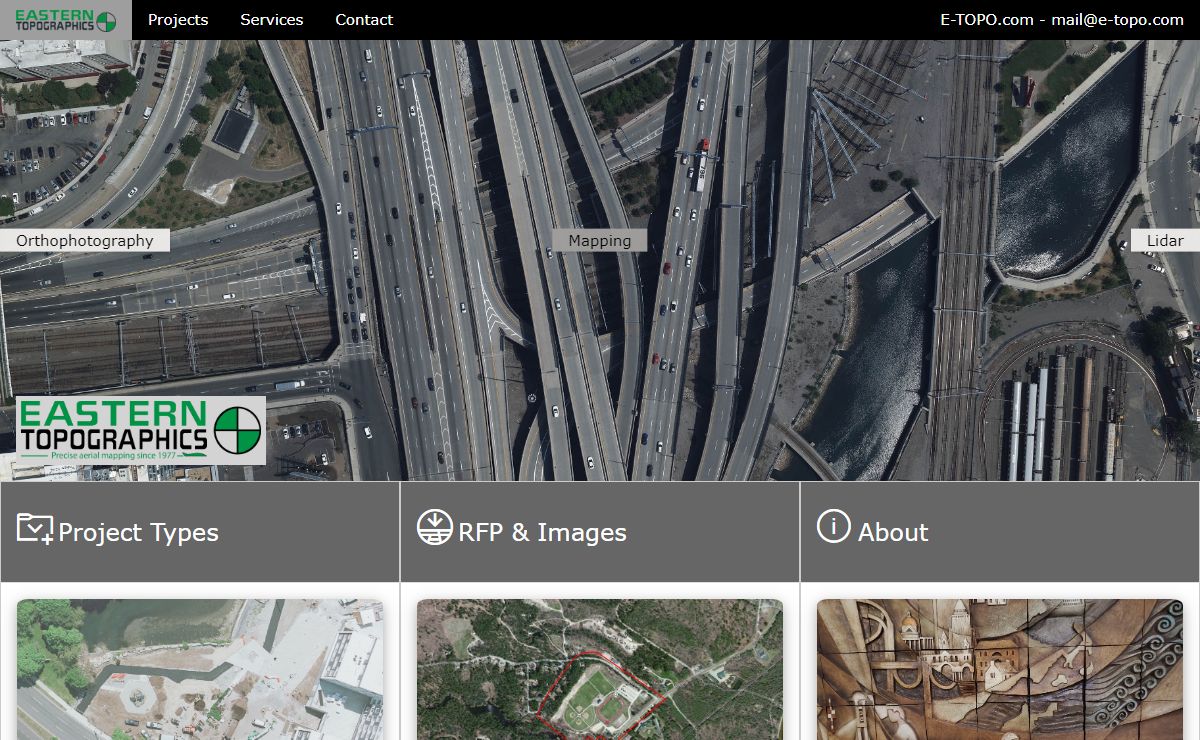
Task: Select the Lidar label
Action: click(x=1165, y=241)
